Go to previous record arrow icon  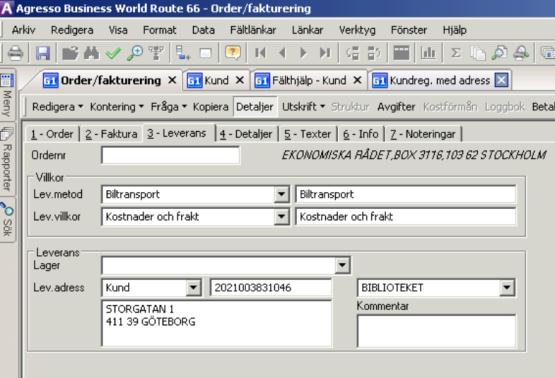pyautogui.click(x=282, y=53)
